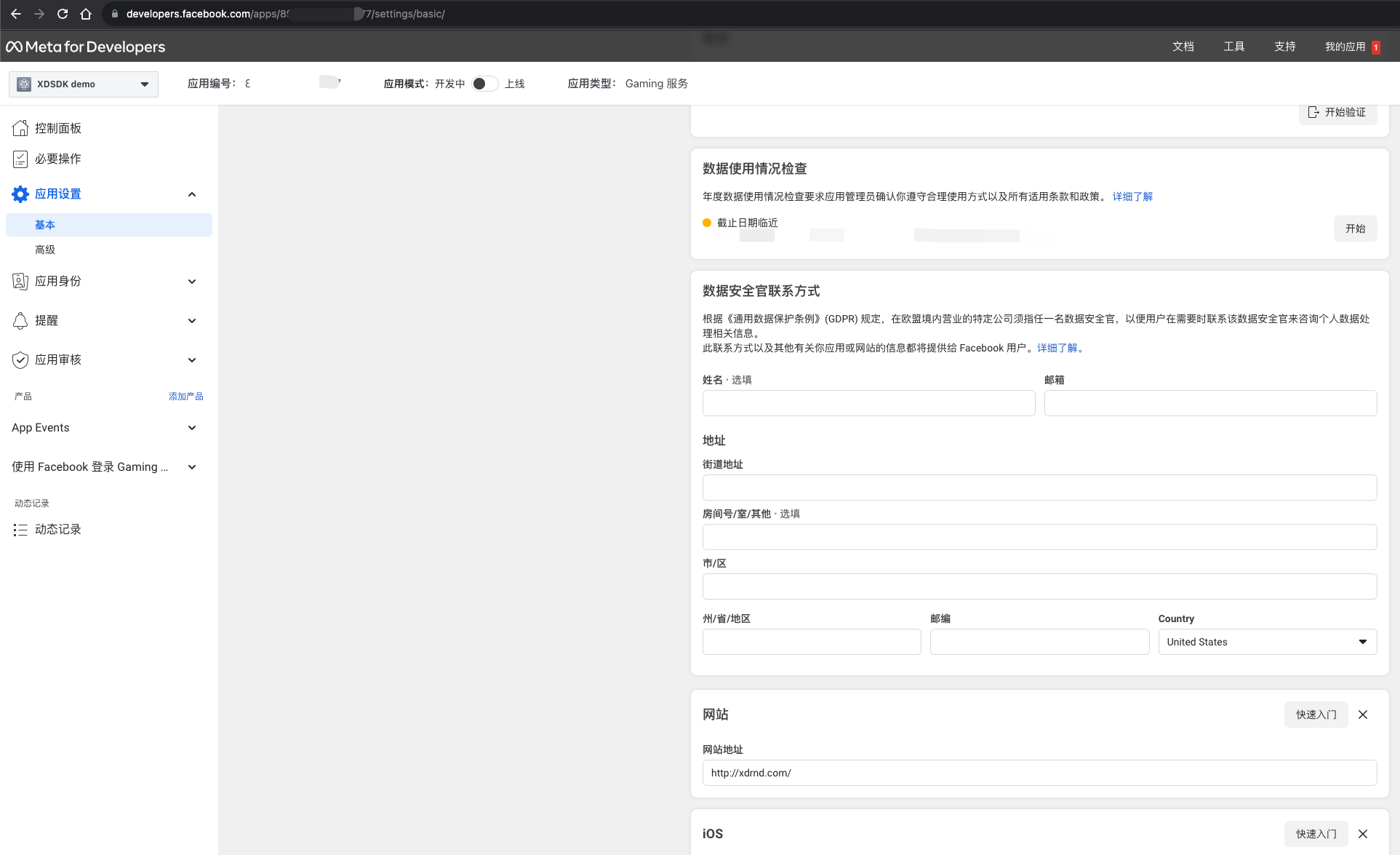
Task: Click the Alerts bell icon
Action: point(20,320)
